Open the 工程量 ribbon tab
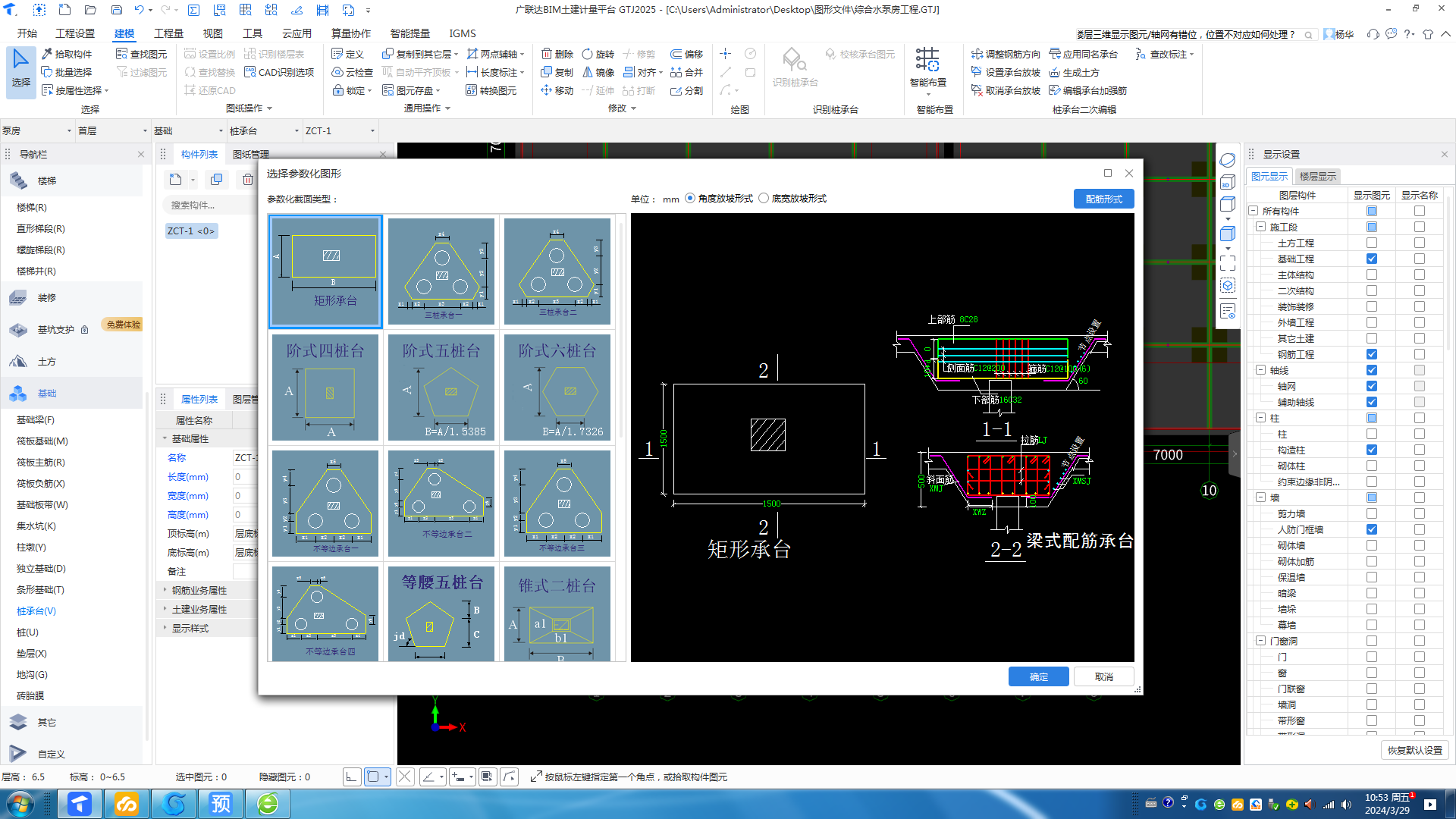This screenshot has width=1456, height=819. tap(168, 33)
